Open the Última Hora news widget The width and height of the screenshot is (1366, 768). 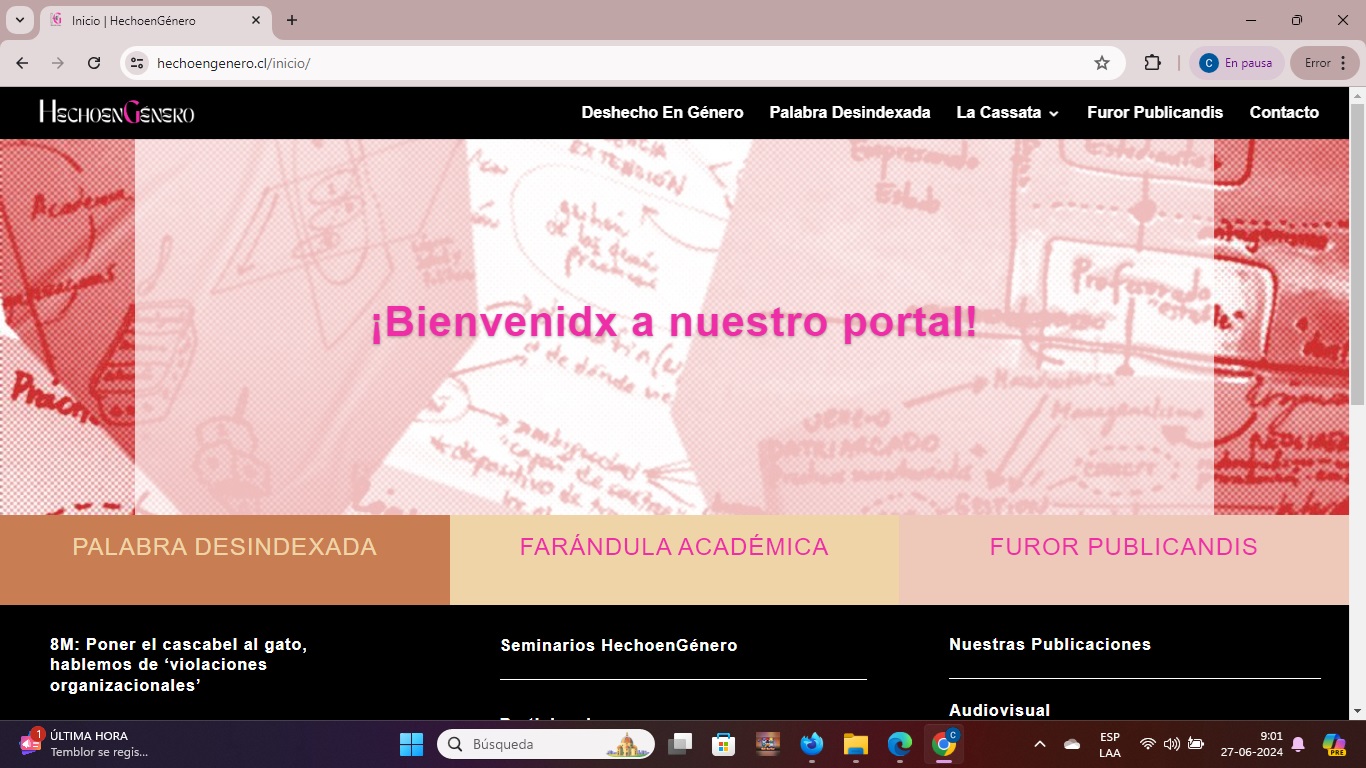(x=82, y=743)
